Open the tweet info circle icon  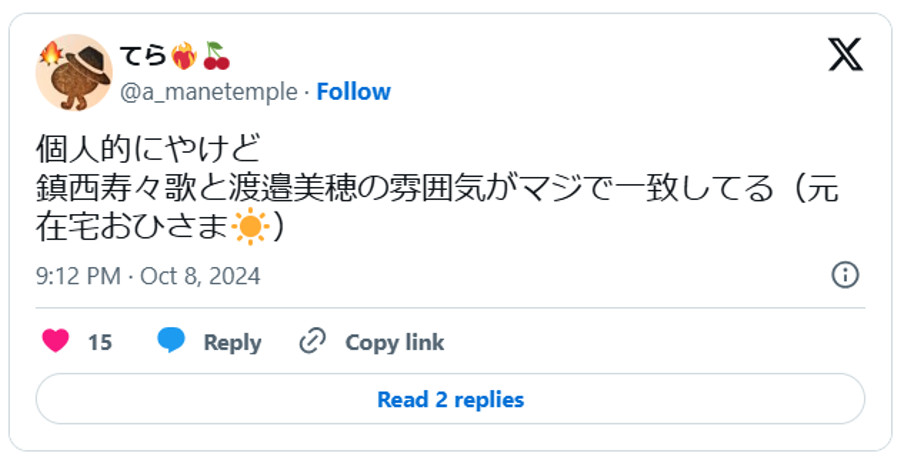(845, 275)
